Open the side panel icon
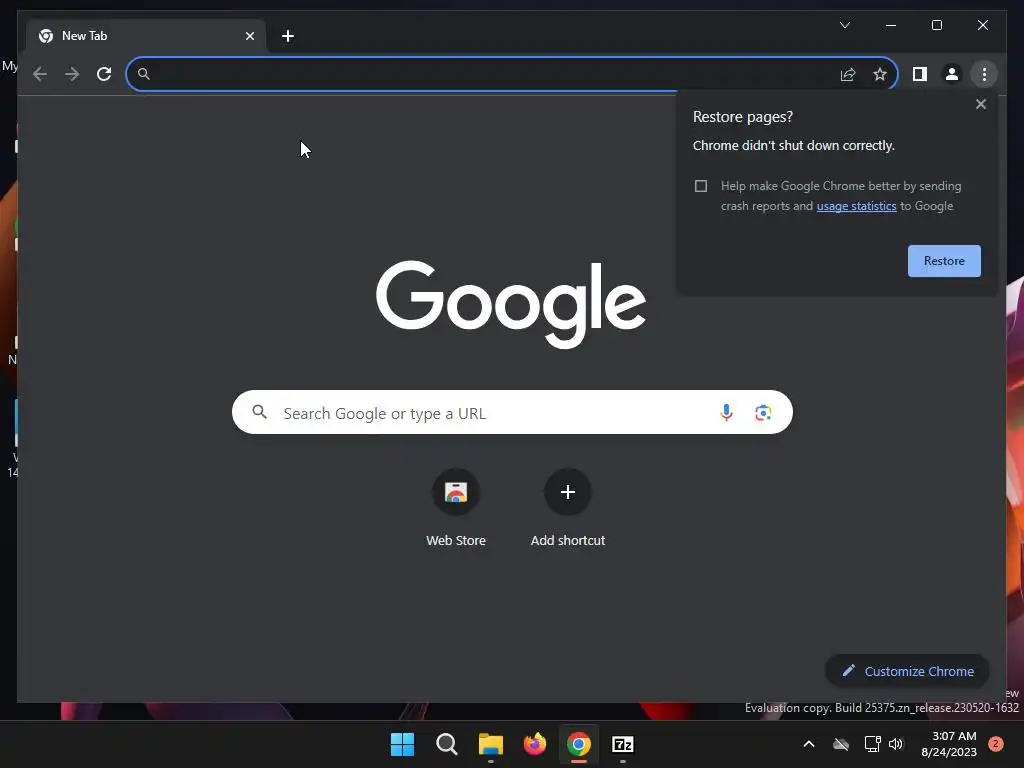This screenshot has width=1024, height=768. pos(920,74)
